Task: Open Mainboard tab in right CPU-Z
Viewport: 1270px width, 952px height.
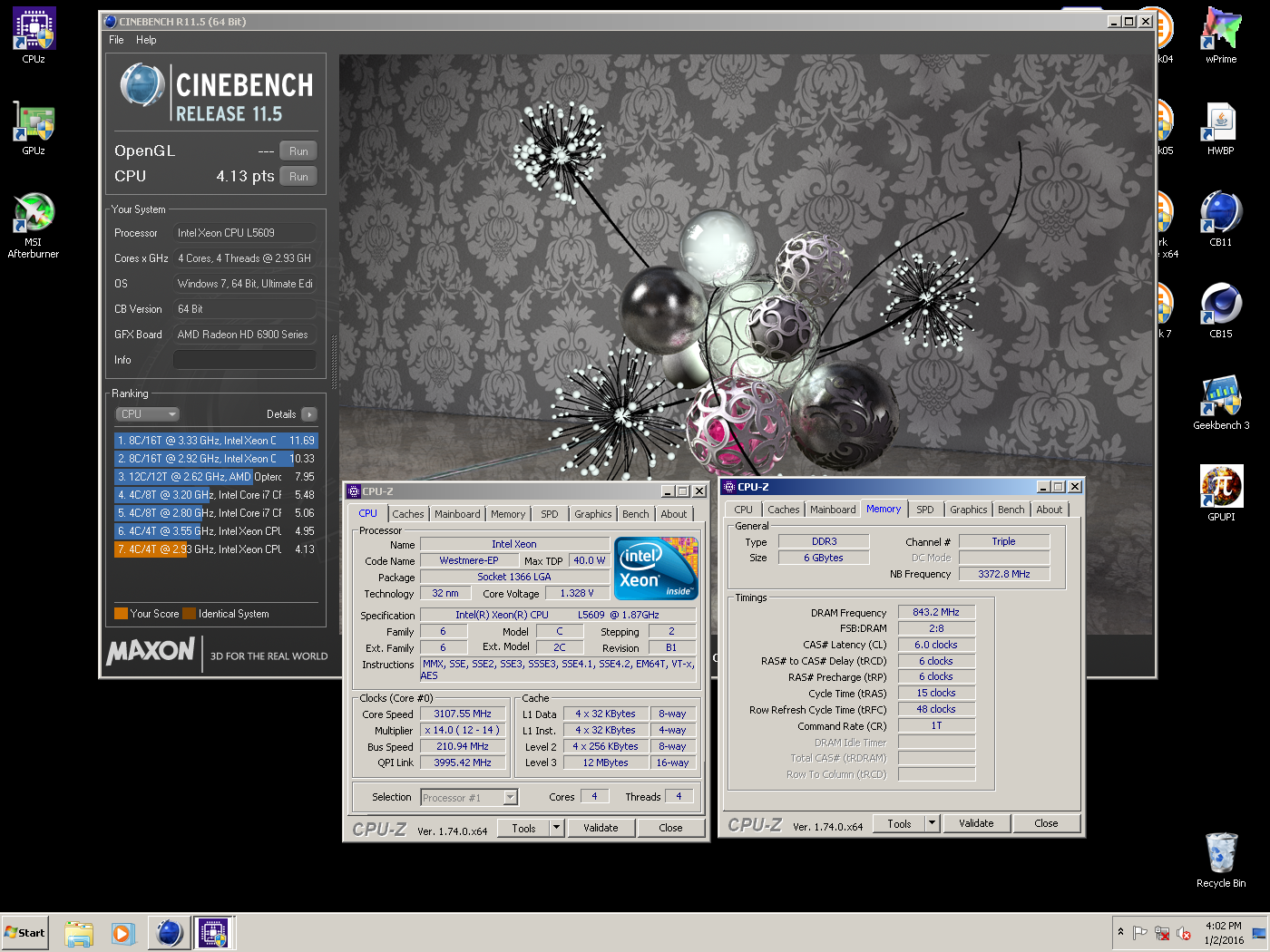Action: [833, 510]
